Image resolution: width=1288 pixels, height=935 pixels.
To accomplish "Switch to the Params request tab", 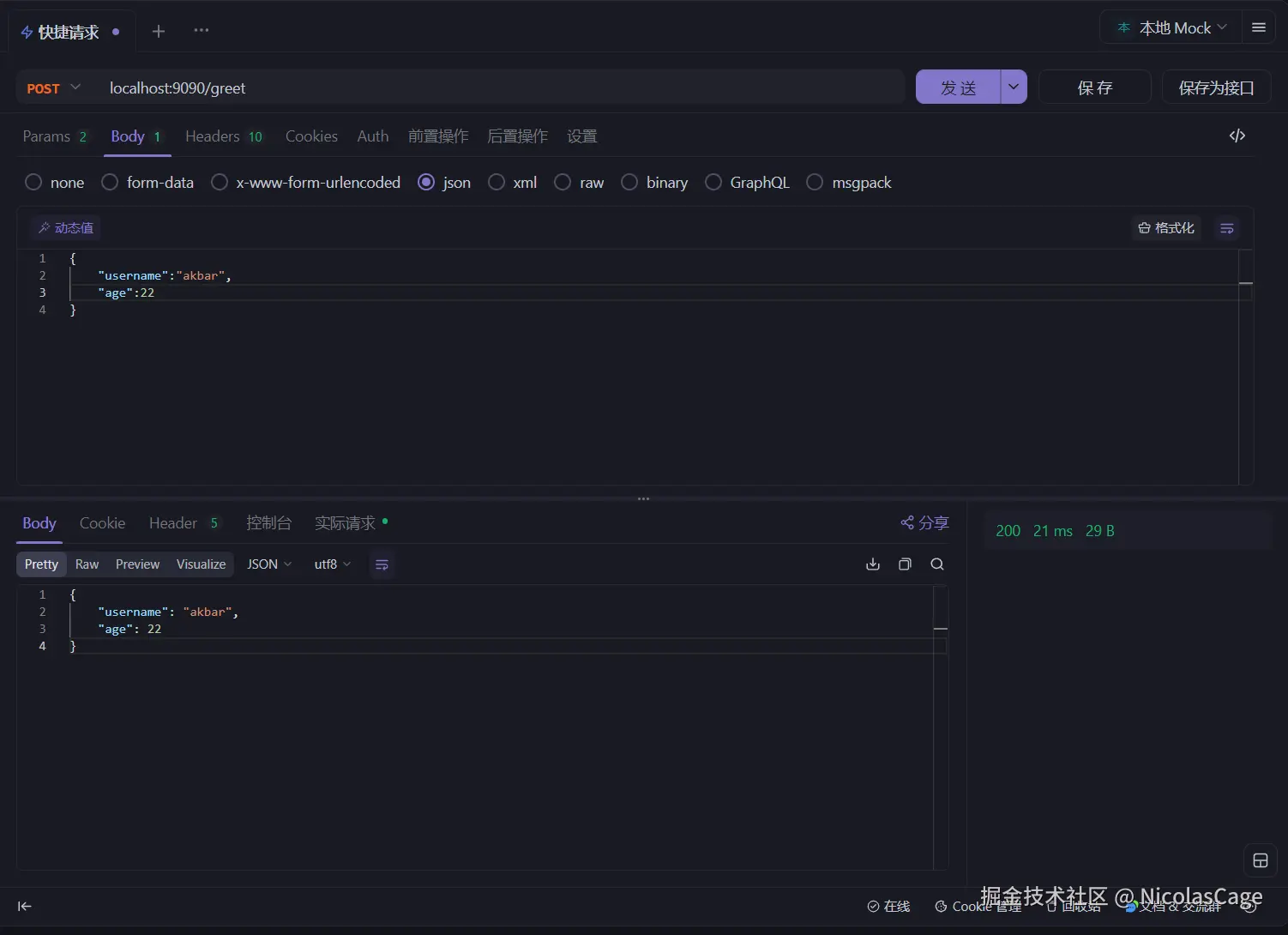I will (x=55, y=136).
